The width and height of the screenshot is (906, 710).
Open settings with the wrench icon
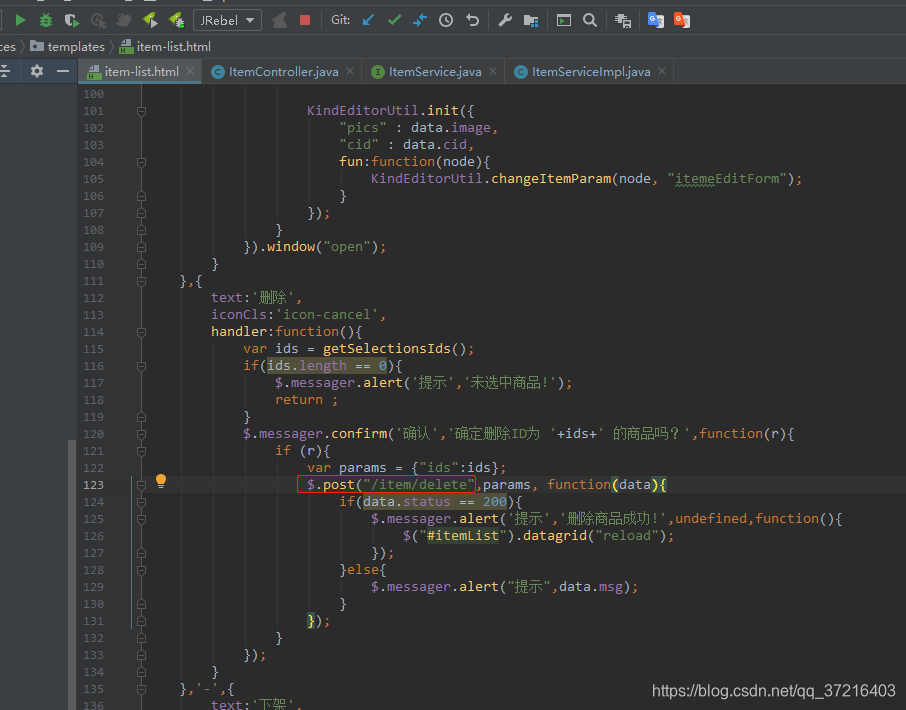pos(505,21)
